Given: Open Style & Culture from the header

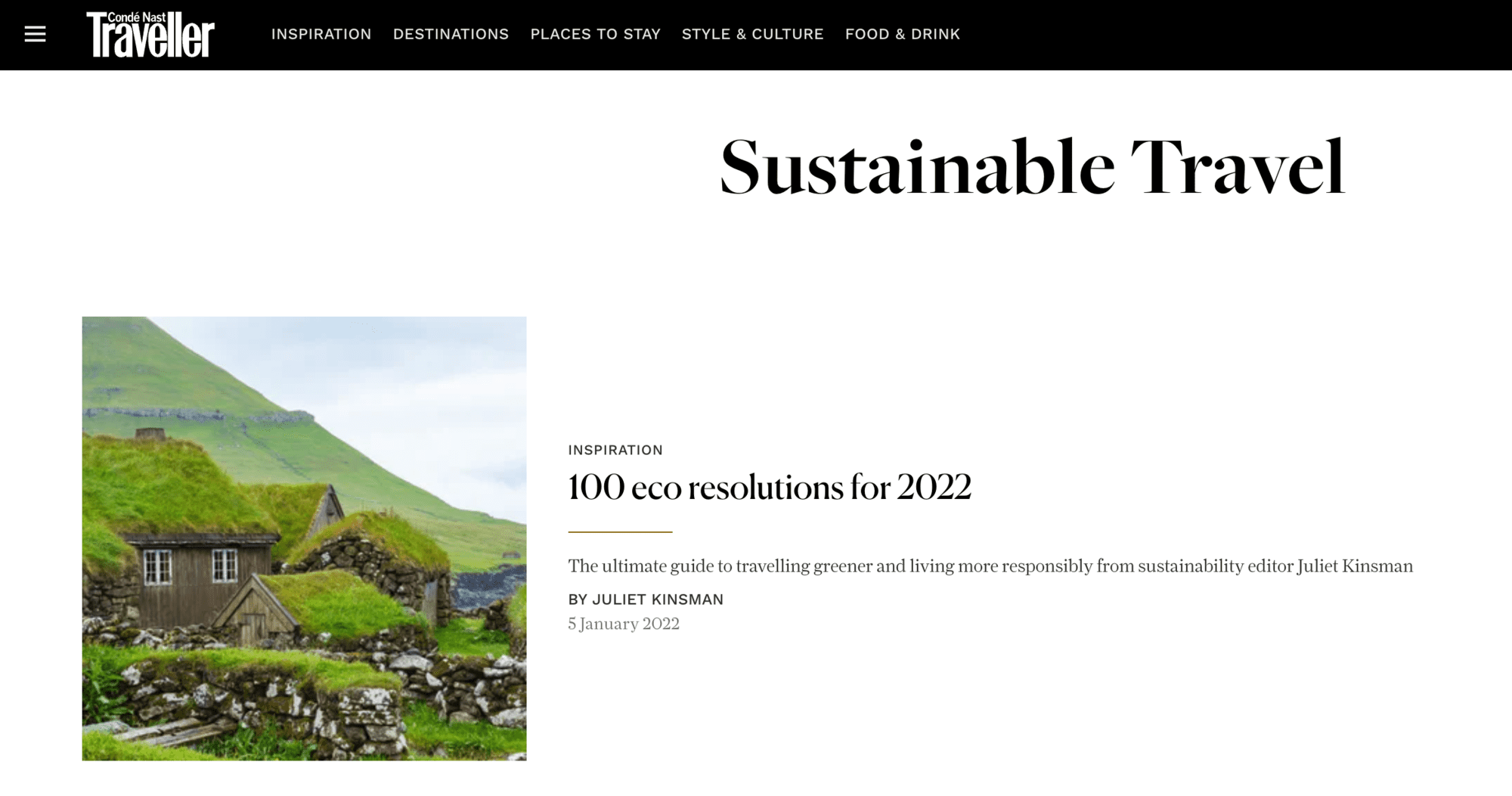Looking at the screenshot, I should click(752, 34).
